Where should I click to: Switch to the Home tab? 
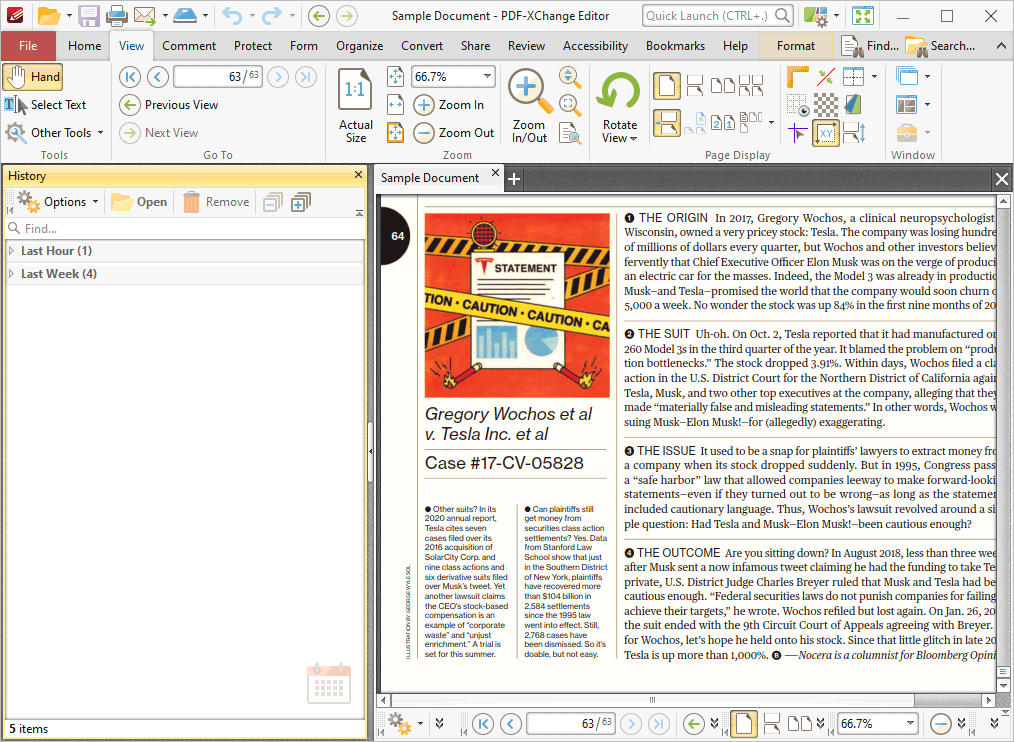[x=85, y=46]
